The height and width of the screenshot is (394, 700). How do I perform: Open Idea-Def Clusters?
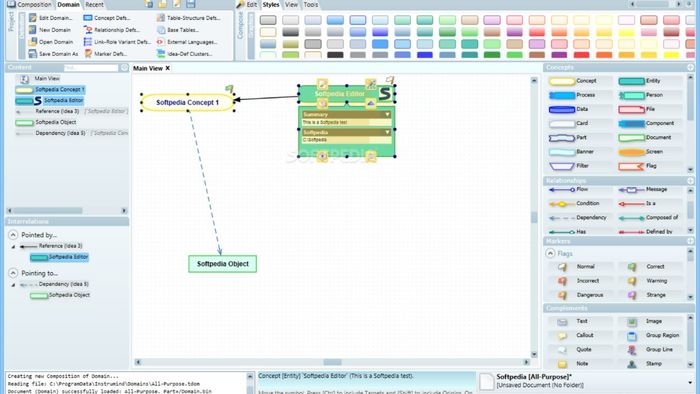coord(184,54)
